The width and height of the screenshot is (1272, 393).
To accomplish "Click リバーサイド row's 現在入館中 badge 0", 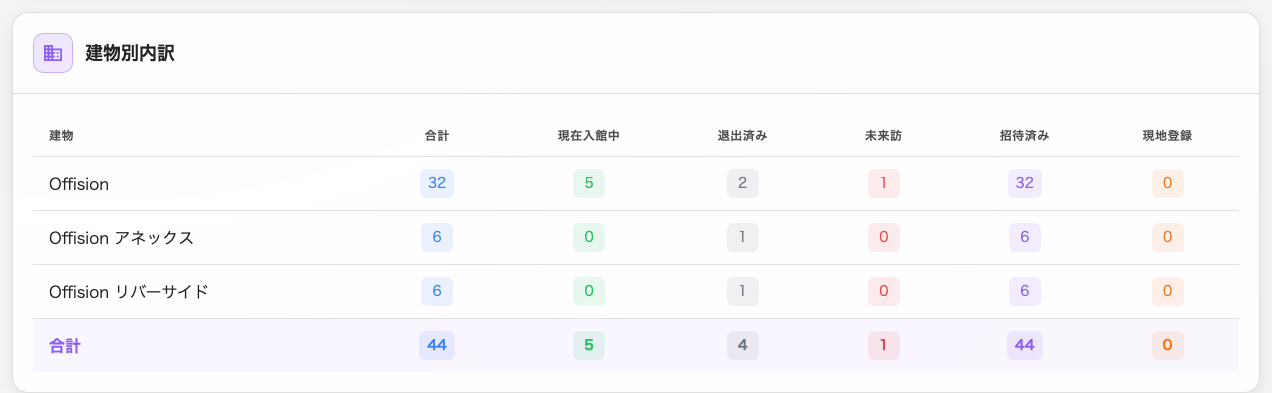I will pos(589,291).
